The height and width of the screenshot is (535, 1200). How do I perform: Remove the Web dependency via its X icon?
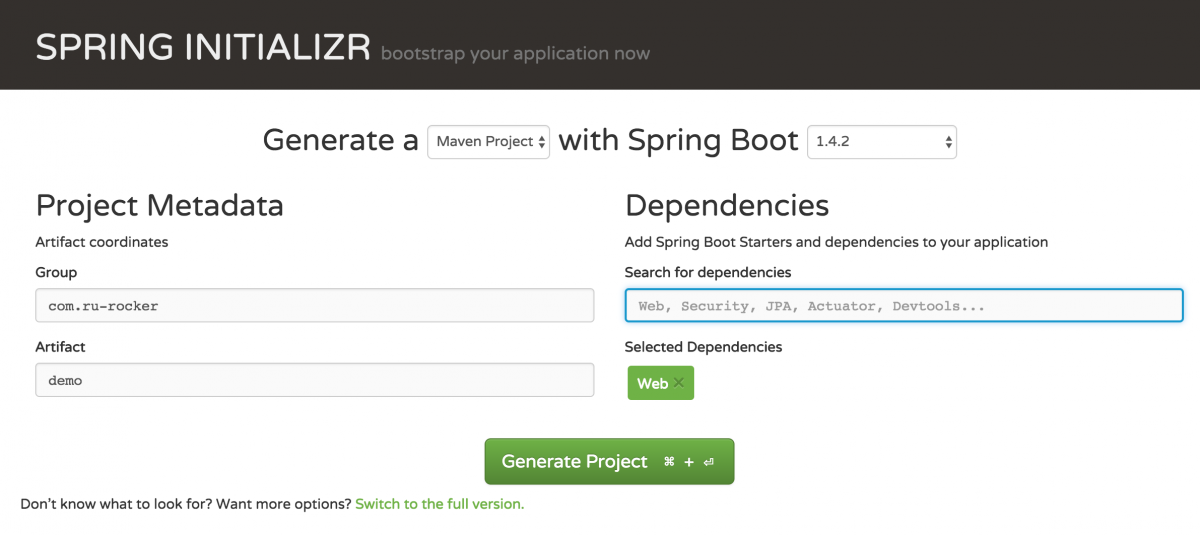pyautogui.click(x=679, y=382)
